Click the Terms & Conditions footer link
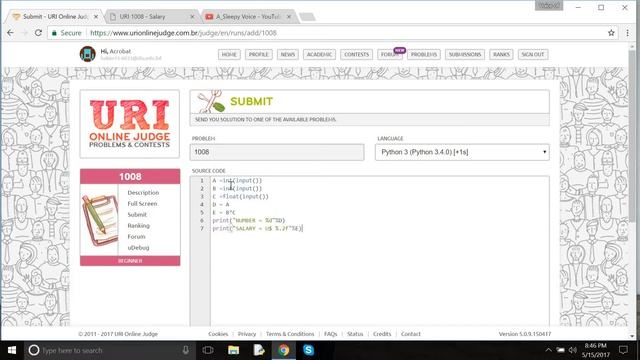Viewport: 640px width, 360px height. coord(290,334)
